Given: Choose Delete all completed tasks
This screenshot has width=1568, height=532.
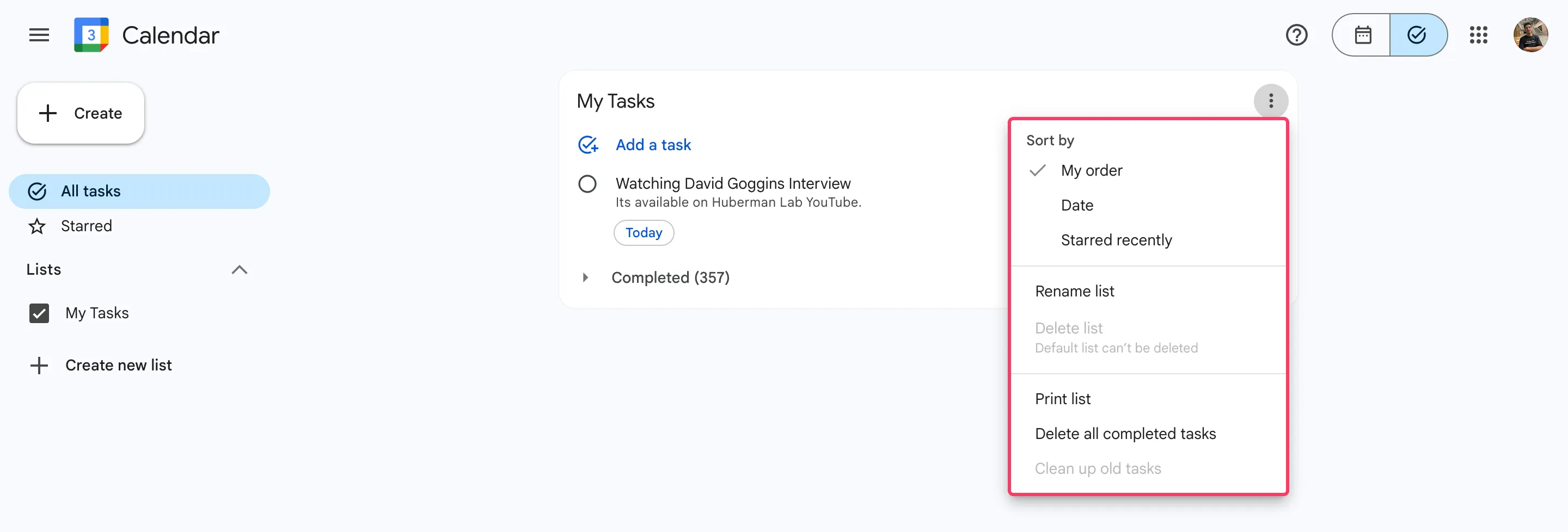Looking at the screenshot, I should (1148, 434).
